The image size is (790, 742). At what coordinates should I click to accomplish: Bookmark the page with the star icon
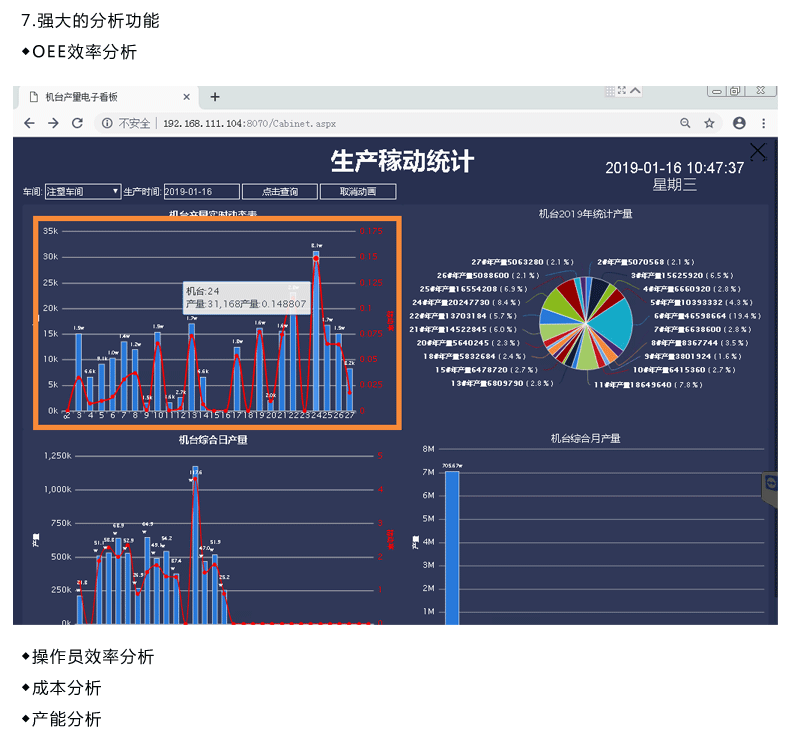[709, 123]
